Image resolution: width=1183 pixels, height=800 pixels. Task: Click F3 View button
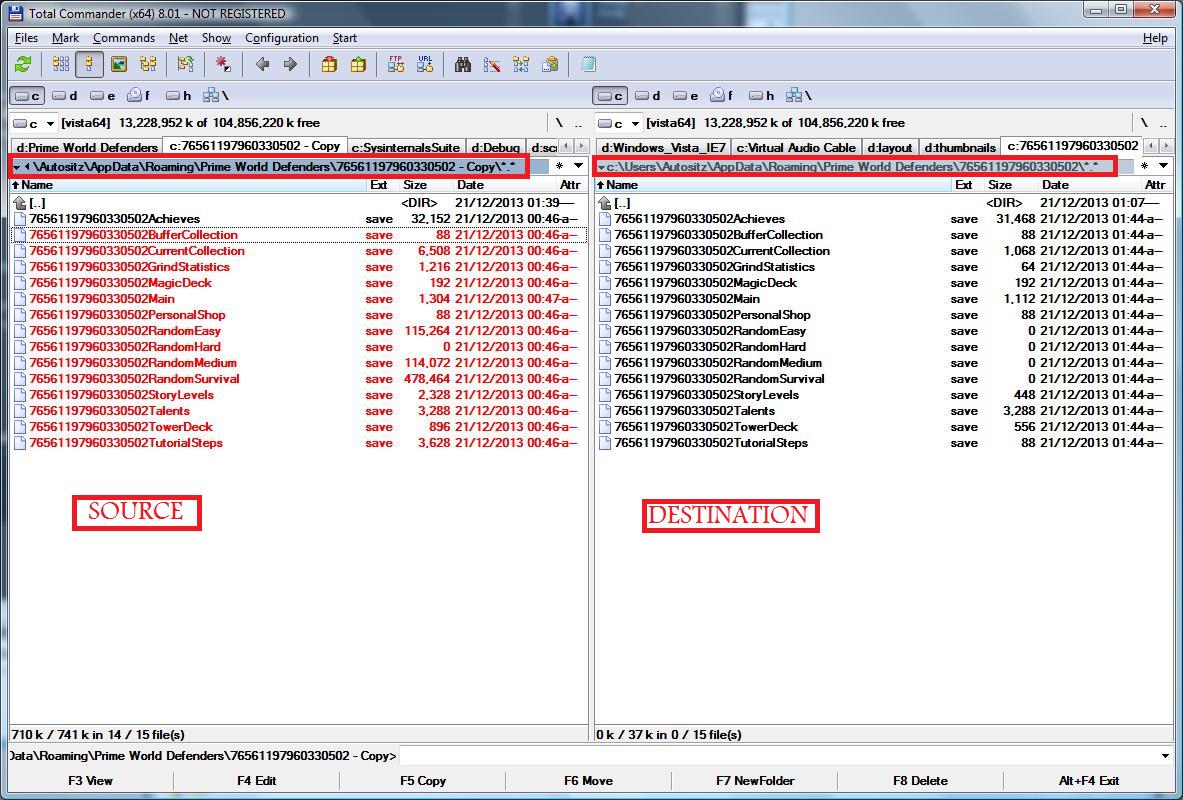click(90, 781)
